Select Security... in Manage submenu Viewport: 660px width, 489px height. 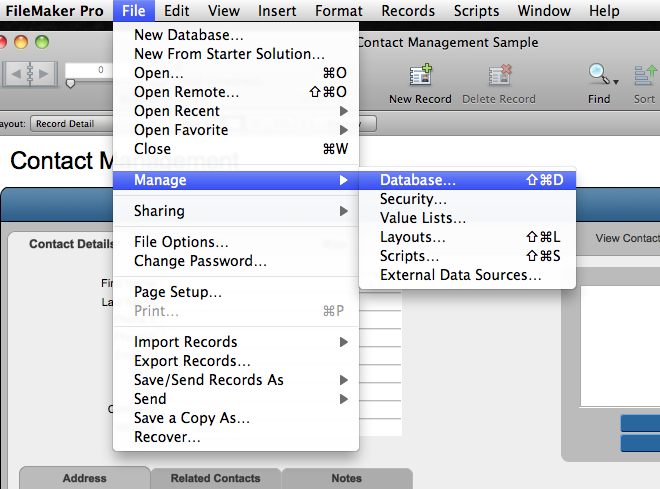tap(467, 199)
